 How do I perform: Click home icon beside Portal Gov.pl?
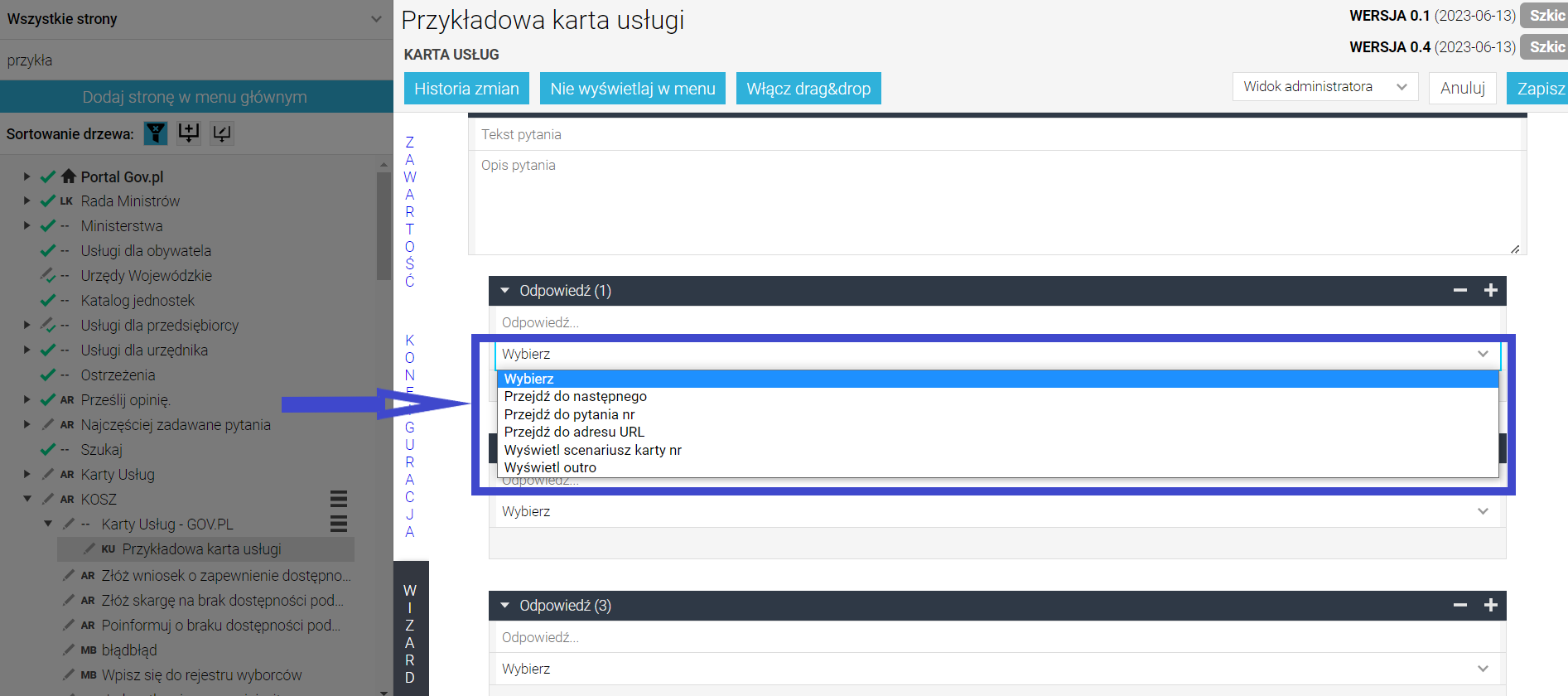tap(69, 176)
